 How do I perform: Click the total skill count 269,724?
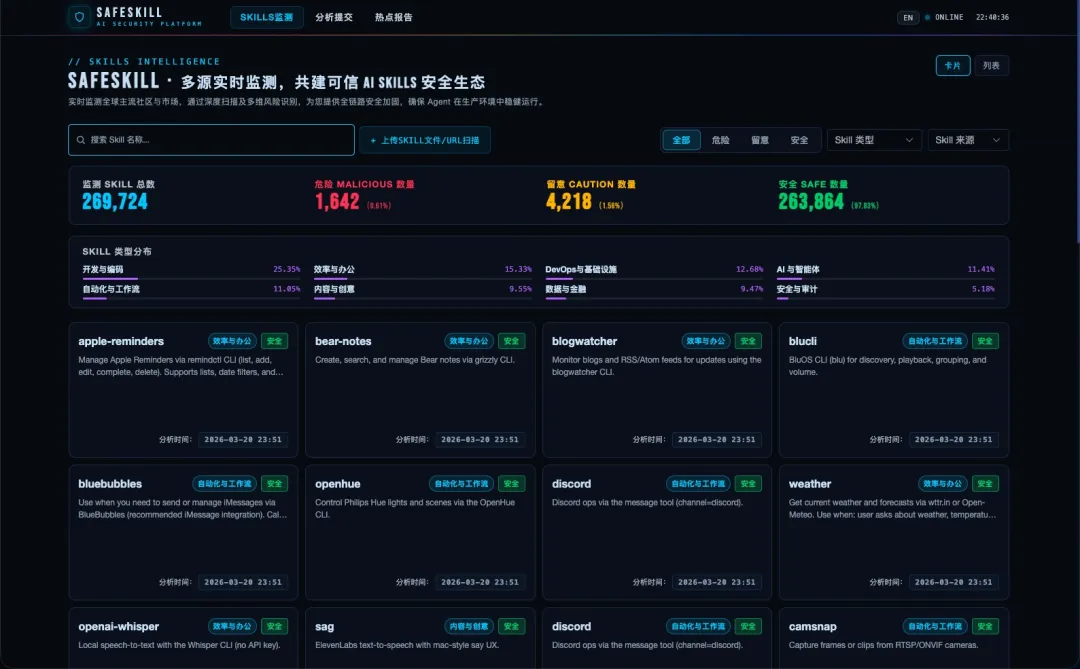click(115, 201)
